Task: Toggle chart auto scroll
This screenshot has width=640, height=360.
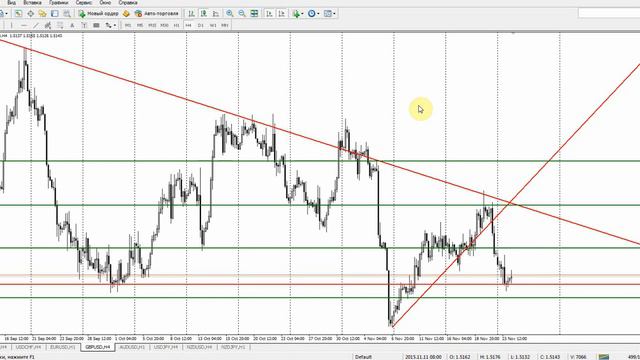Action: (x=269, y=13)
